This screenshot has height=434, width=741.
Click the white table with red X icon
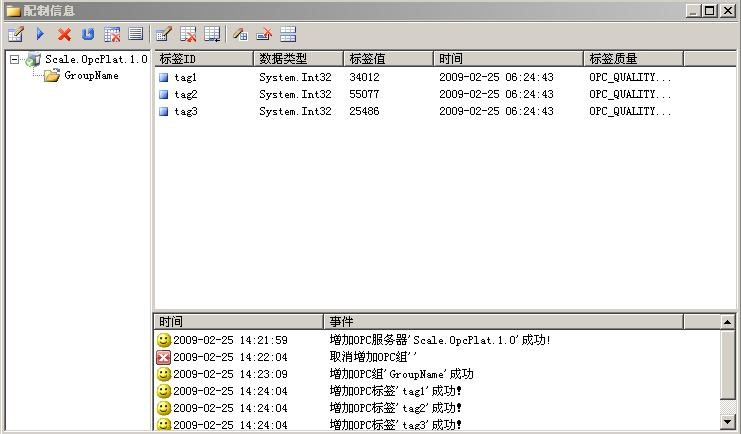click(188, 34)
